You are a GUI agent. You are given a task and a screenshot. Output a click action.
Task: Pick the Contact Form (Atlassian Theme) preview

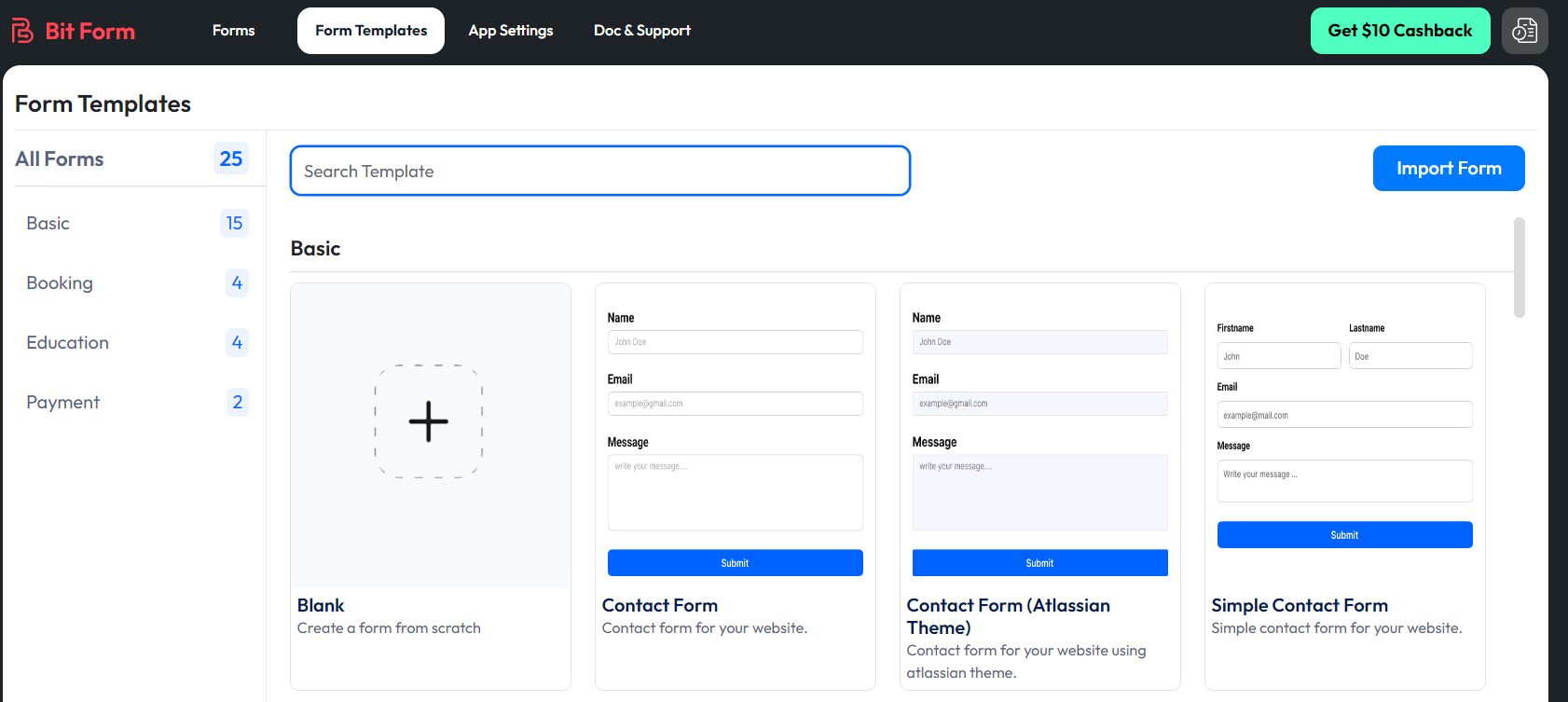coord(1039,436)
